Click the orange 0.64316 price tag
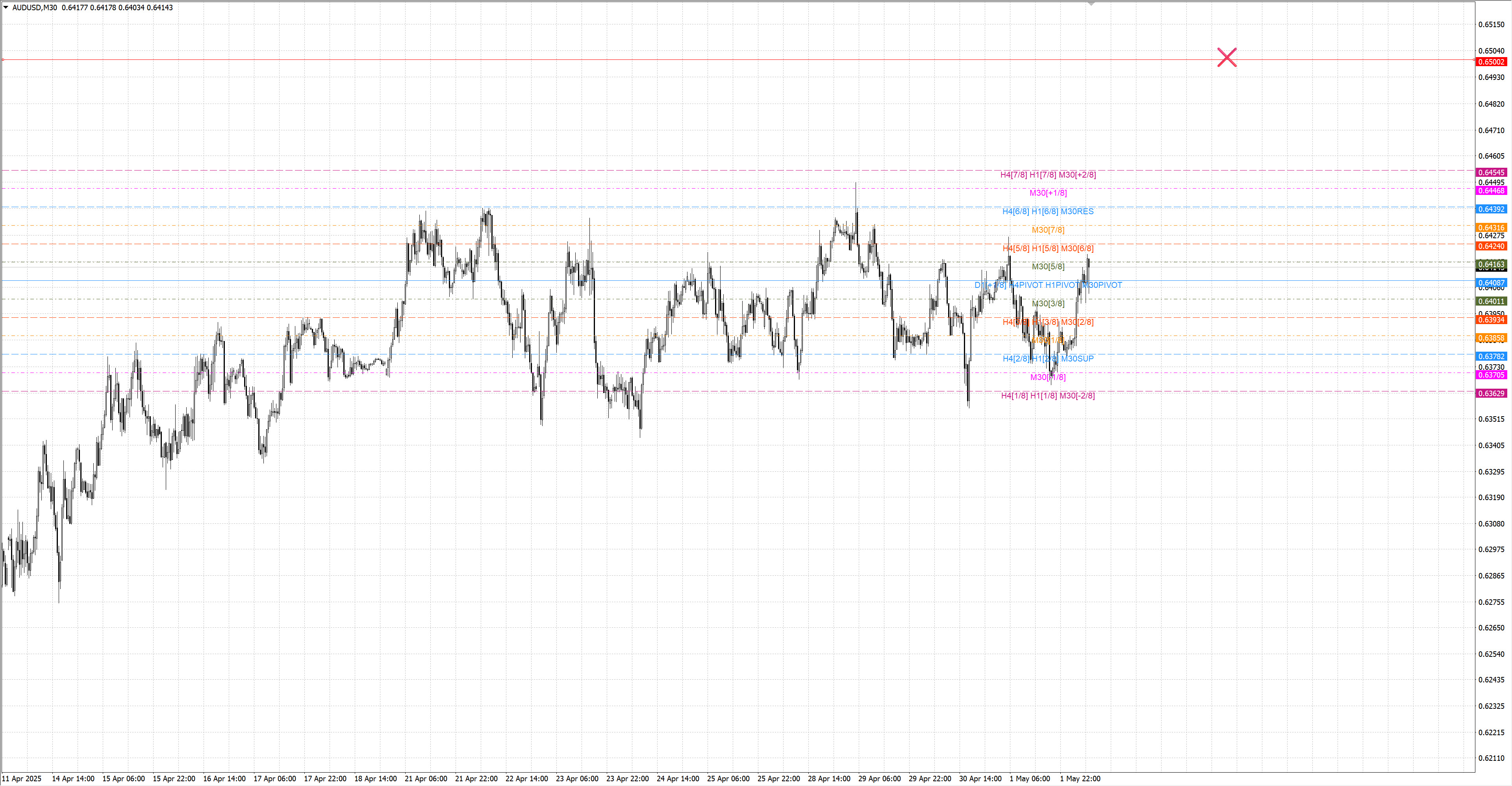Image resolution: width=1512 pixels, height=786 pixels. click(1491, 228)
